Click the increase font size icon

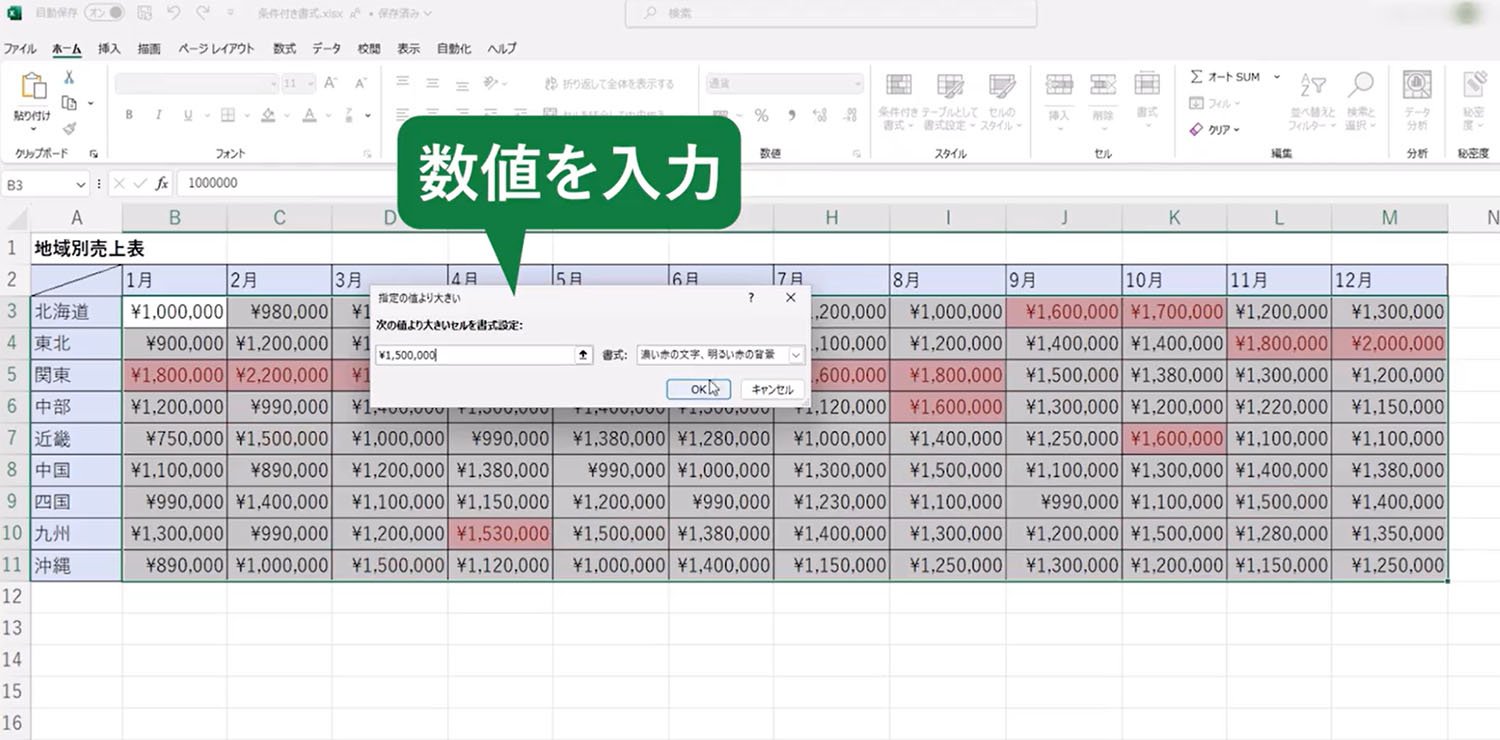pyautogui.click(x=331, y=84)
